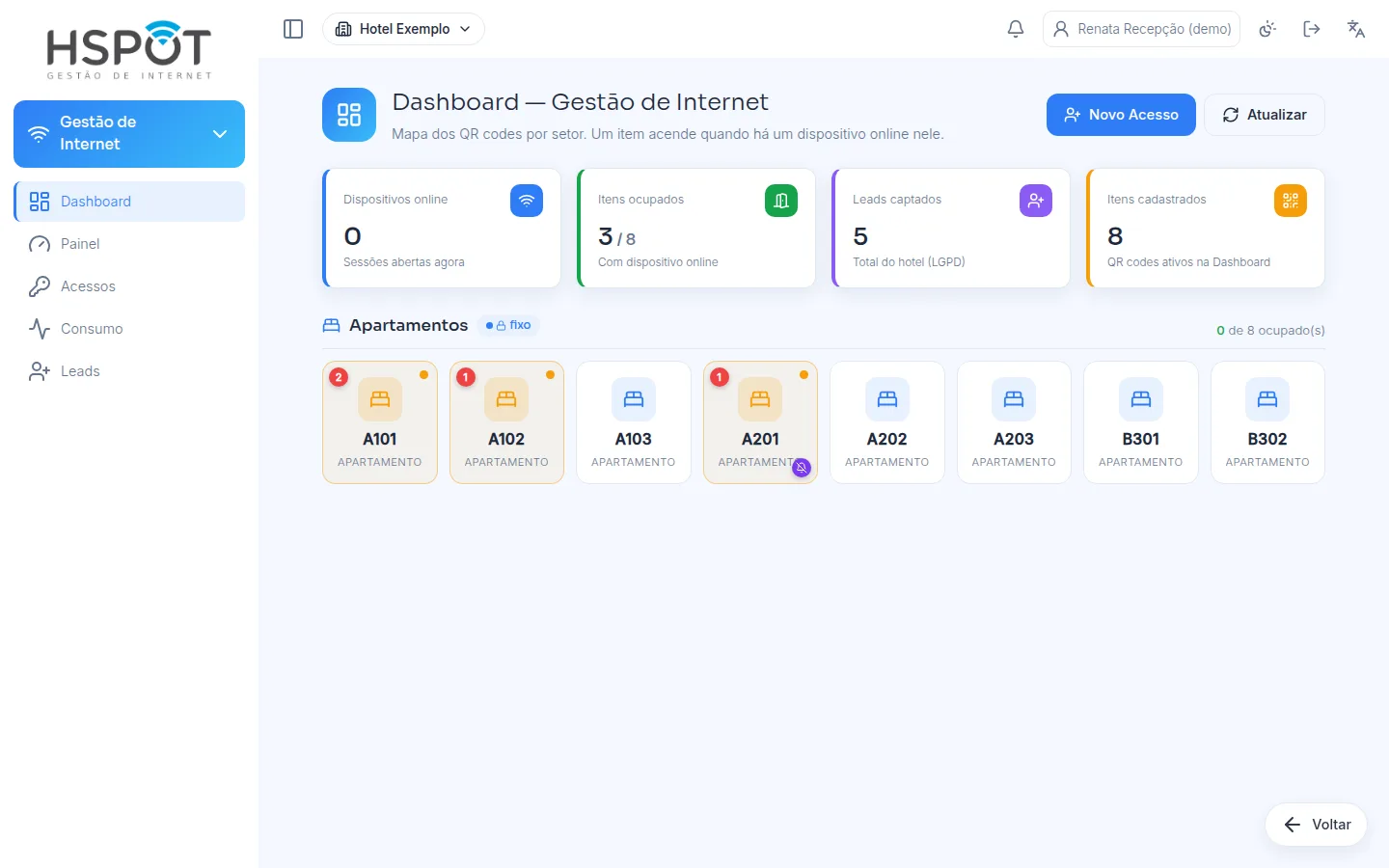Click the bed icon on A201
The image size is (1389, 868).
[x=760, y=399]
